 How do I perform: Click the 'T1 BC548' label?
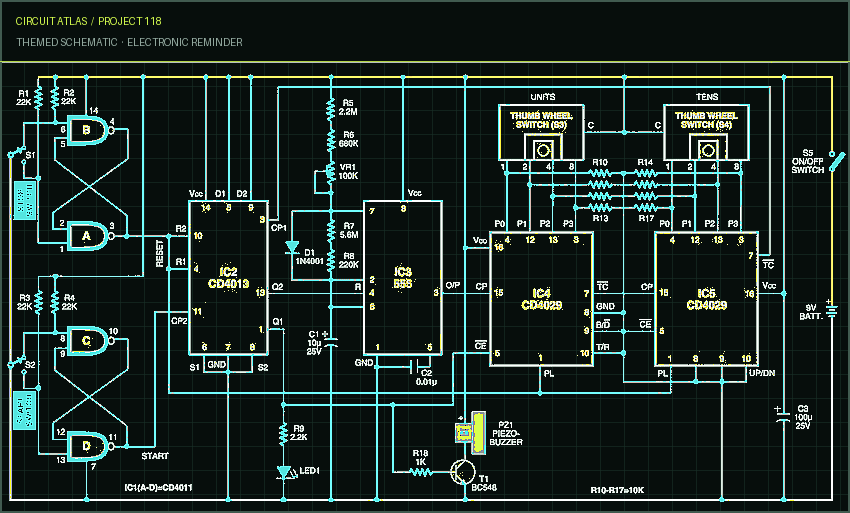[484, 483]
